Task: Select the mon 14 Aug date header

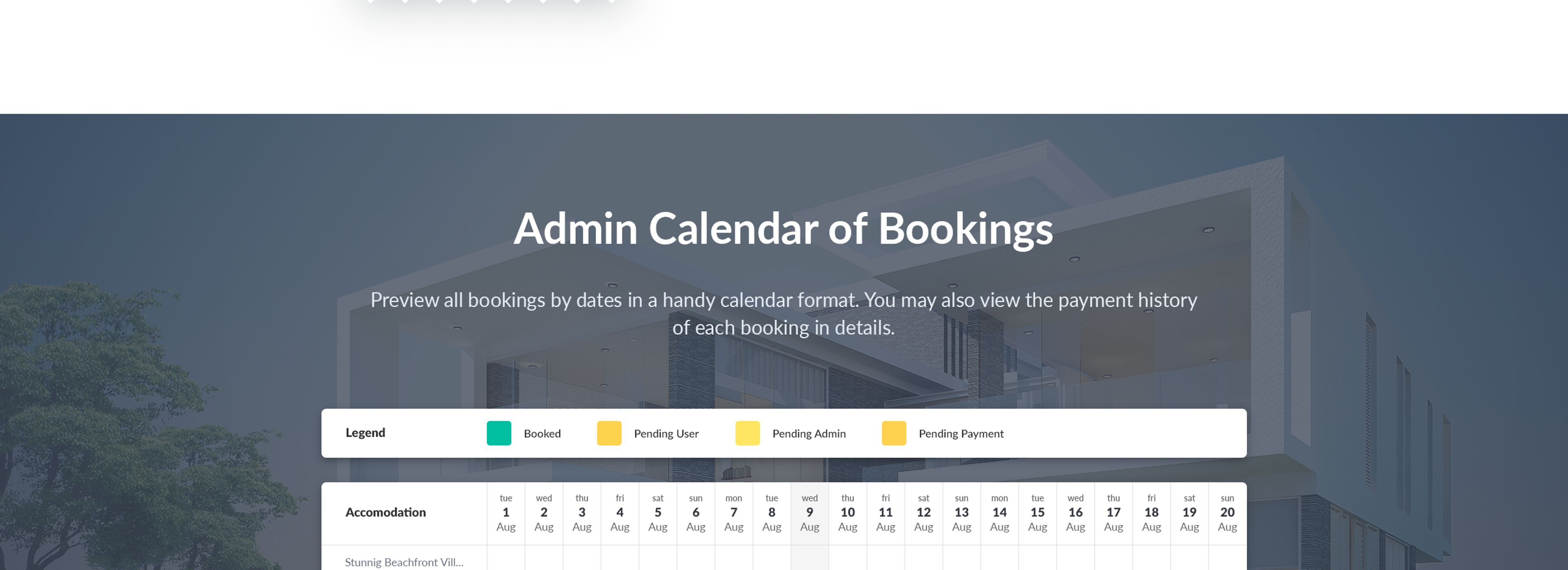Action: [1000, 513]
